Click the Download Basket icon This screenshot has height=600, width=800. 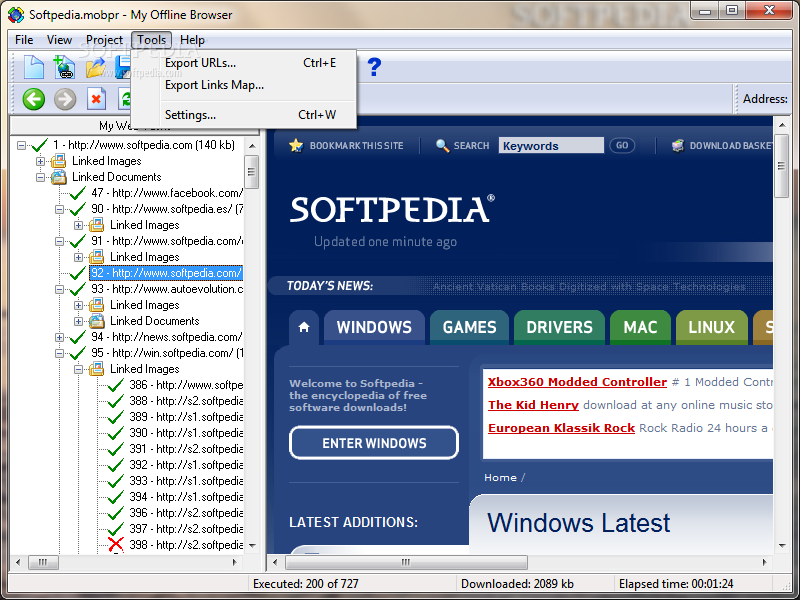coord(678,145)
